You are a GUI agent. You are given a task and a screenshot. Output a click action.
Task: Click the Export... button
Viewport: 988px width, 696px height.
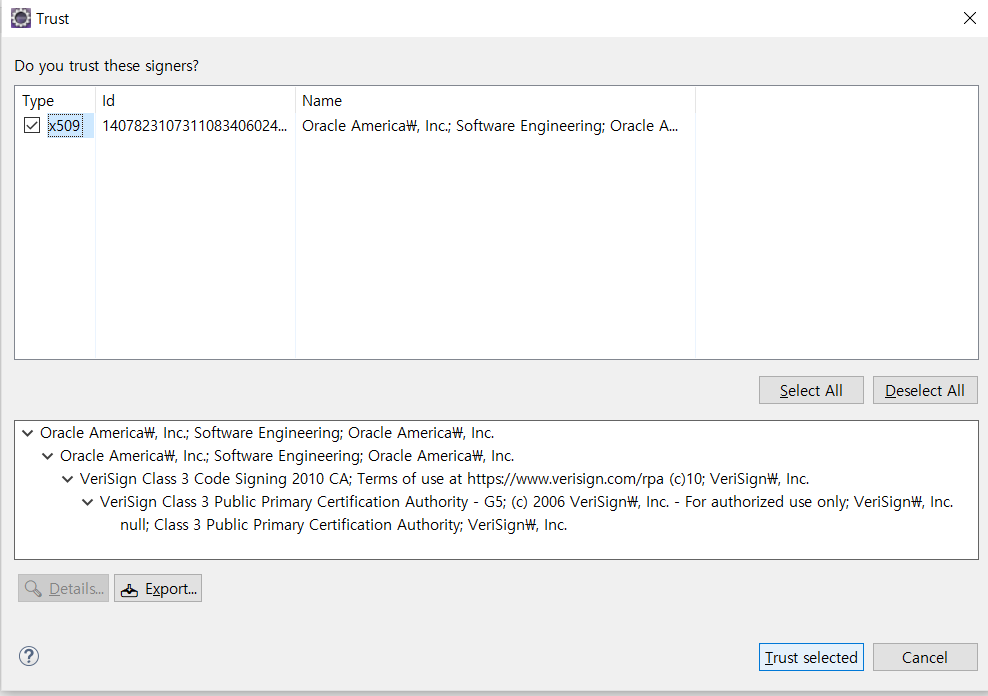[x=158, y=588]
